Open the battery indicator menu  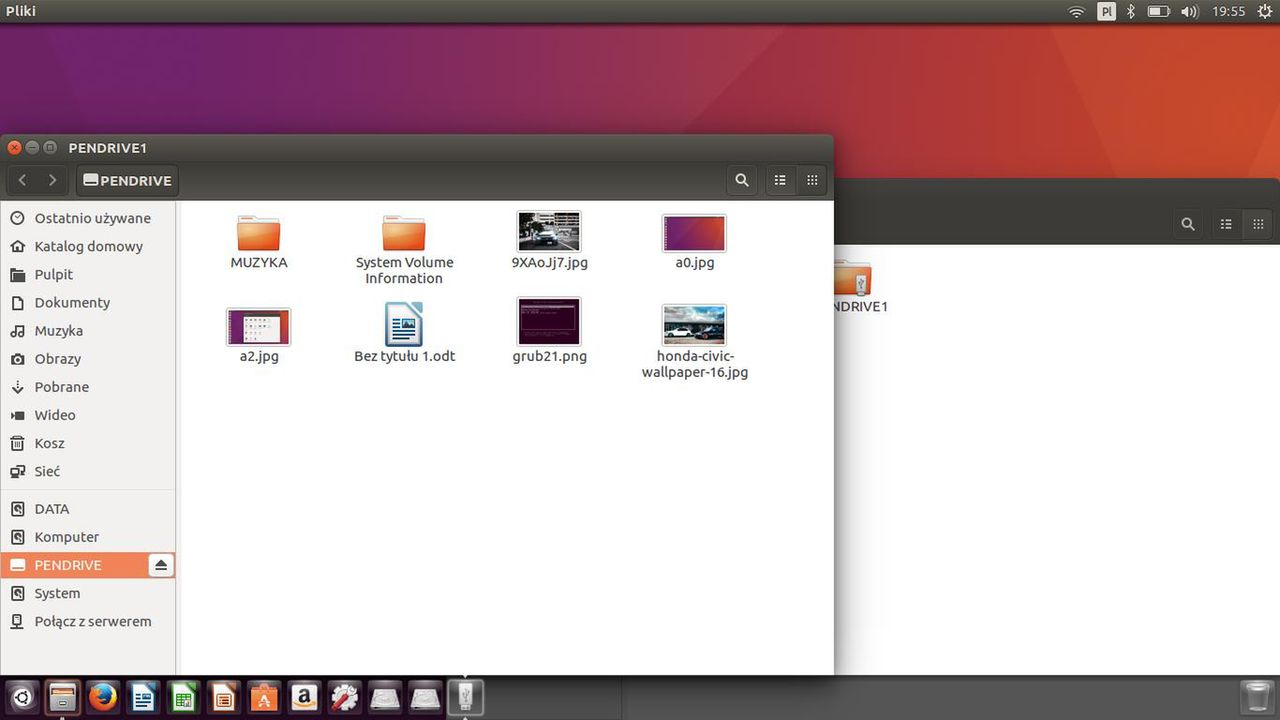point(1158,12)
